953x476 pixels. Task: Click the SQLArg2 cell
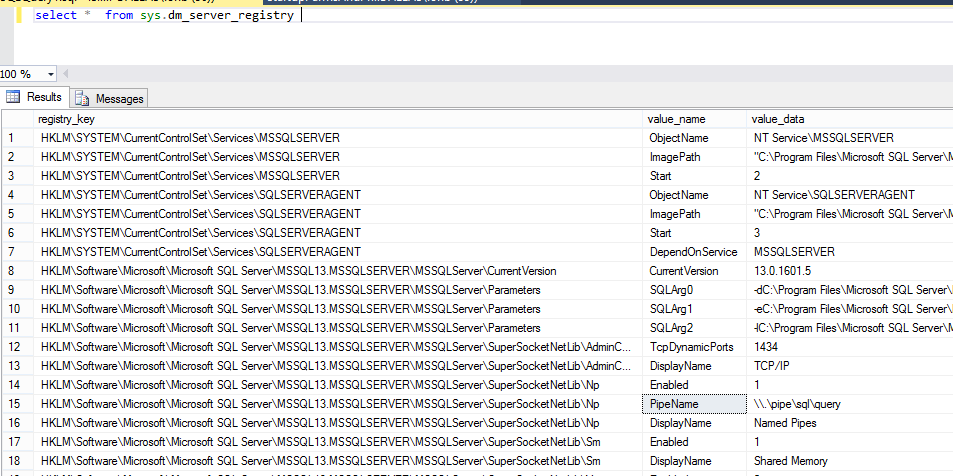pyautogui.click(x=695, y=328)
